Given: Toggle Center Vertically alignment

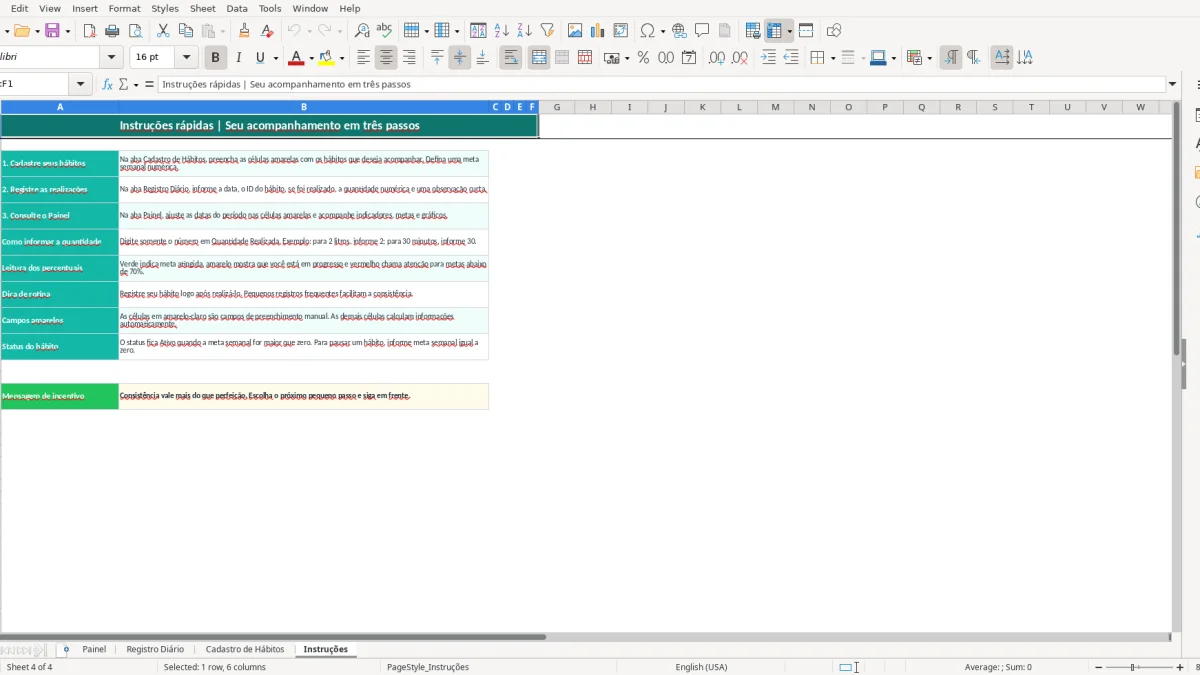Looking at the screenshot, I should coord(460,58).
